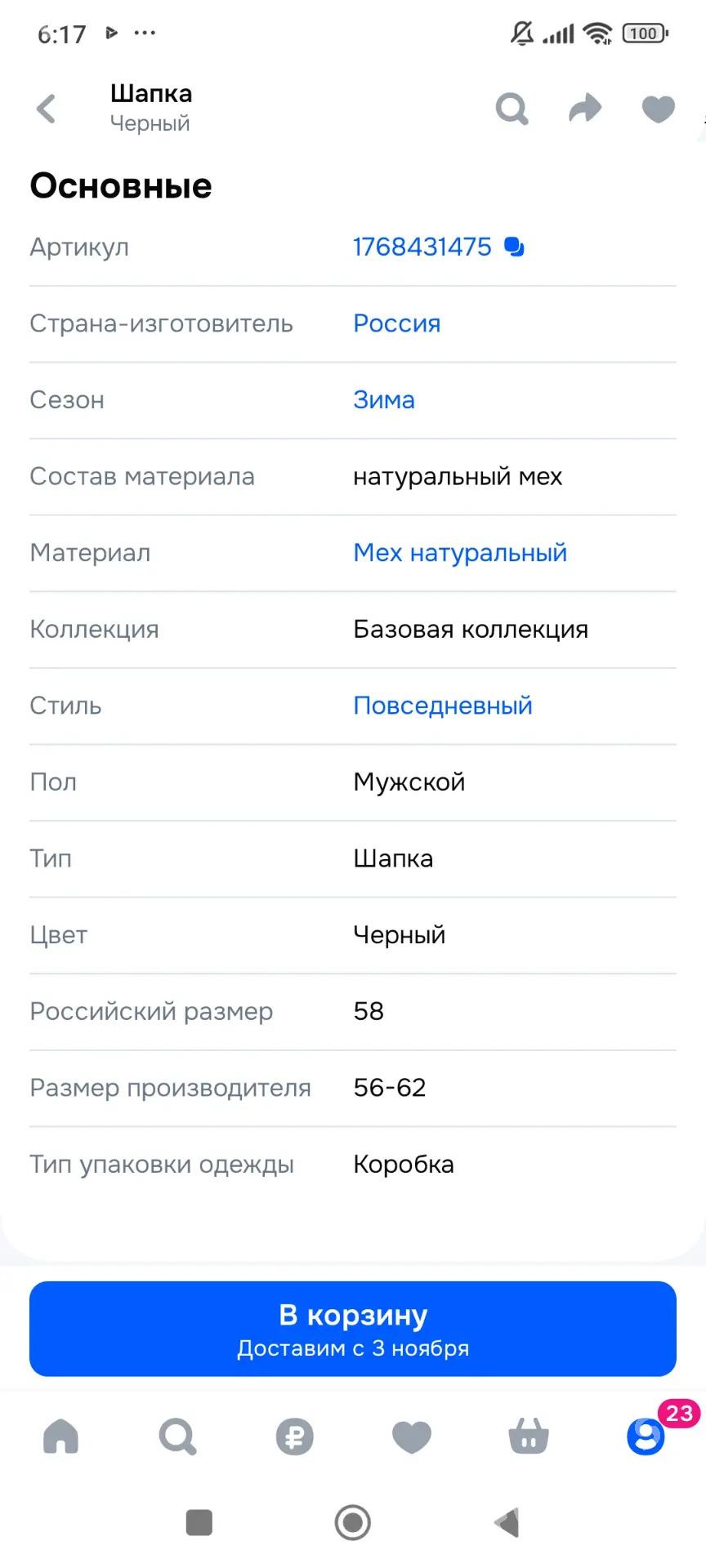Image resolution: width=706 pixels, height=1568 pixels.
Task: Tap the Android recent apps square
Action: [x=199, y=1523]
